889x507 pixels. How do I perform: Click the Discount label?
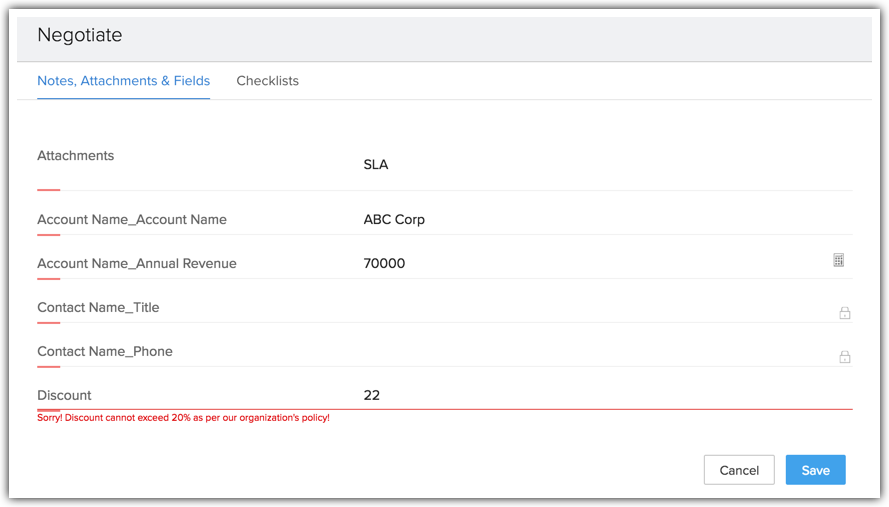[64, 396]
